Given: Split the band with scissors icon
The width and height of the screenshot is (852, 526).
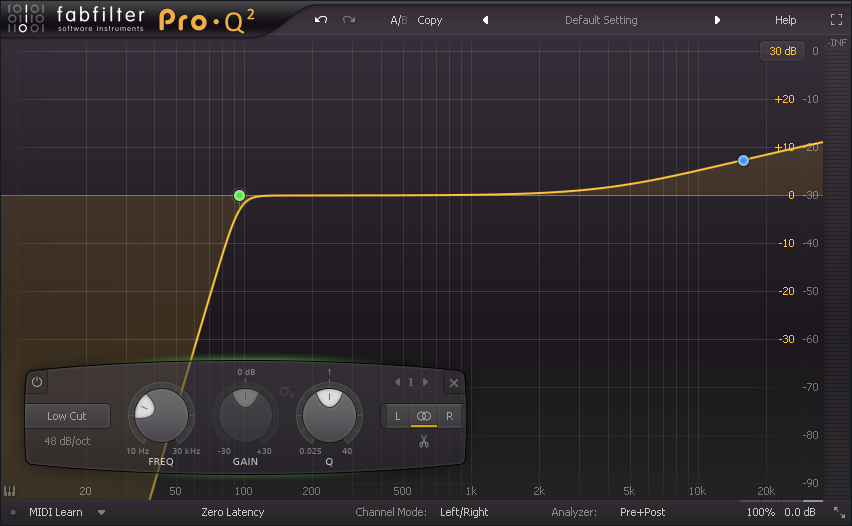Looking at the screenshot, I should click(x=424, y=442).
